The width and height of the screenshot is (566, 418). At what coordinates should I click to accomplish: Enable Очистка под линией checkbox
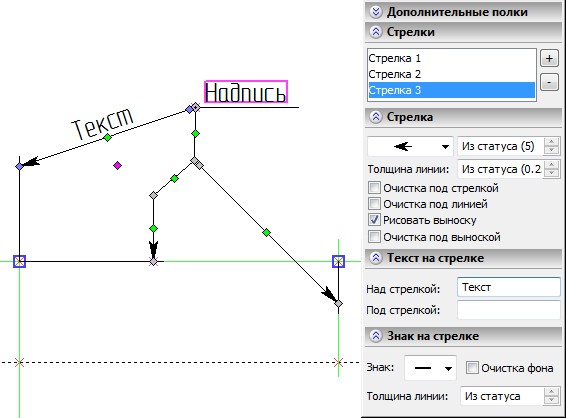click(x=374, y=204)
